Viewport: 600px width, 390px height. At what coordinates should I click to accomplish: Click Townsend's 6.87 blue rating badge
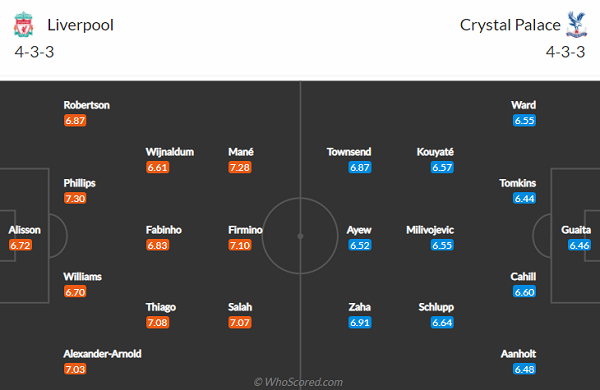pyautogui.click(x=360, y=167)
